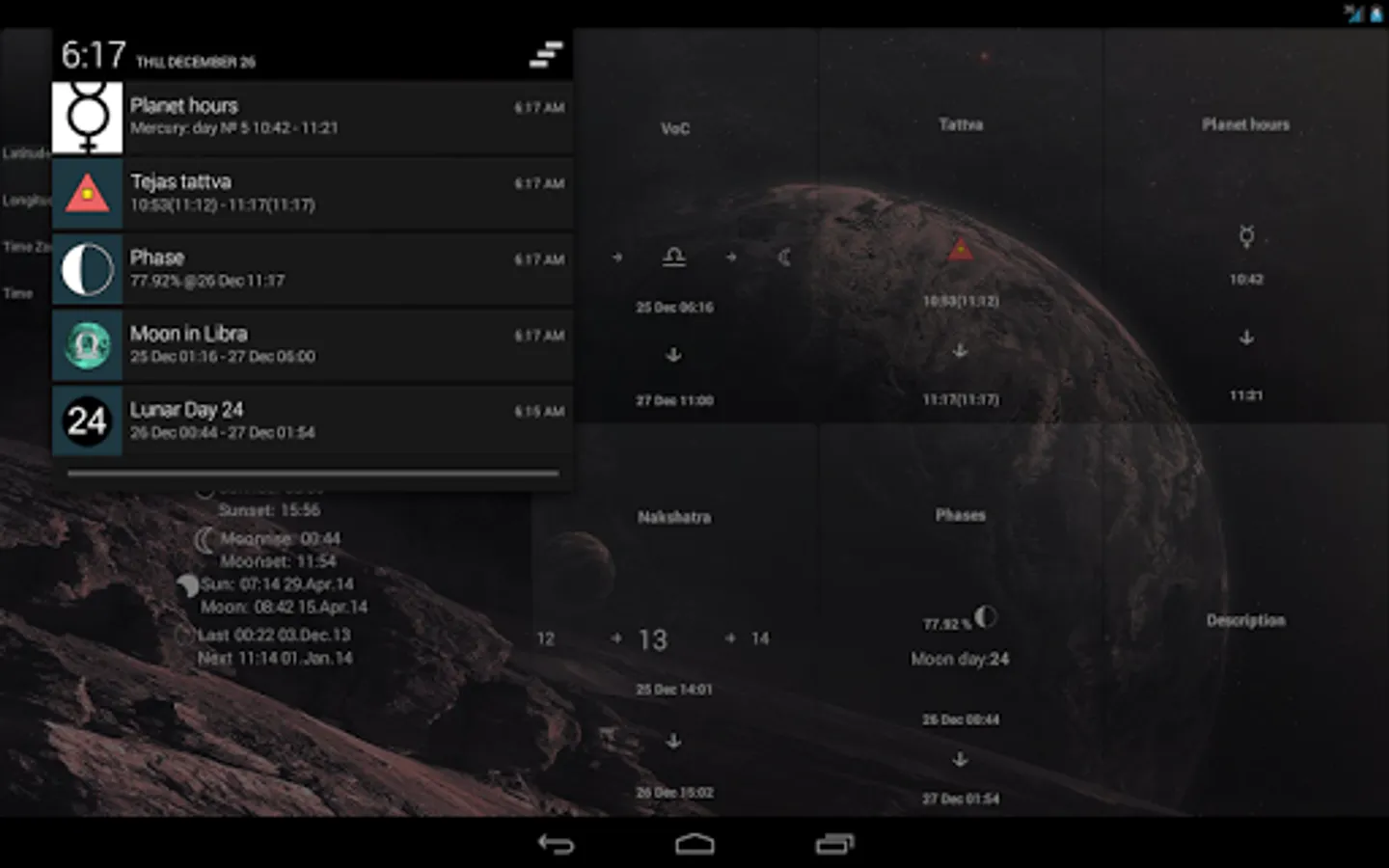Tap the 11:17(11:17) tattva end time
This screenshot has height=868, width=1389.
[x=961, y=399]
